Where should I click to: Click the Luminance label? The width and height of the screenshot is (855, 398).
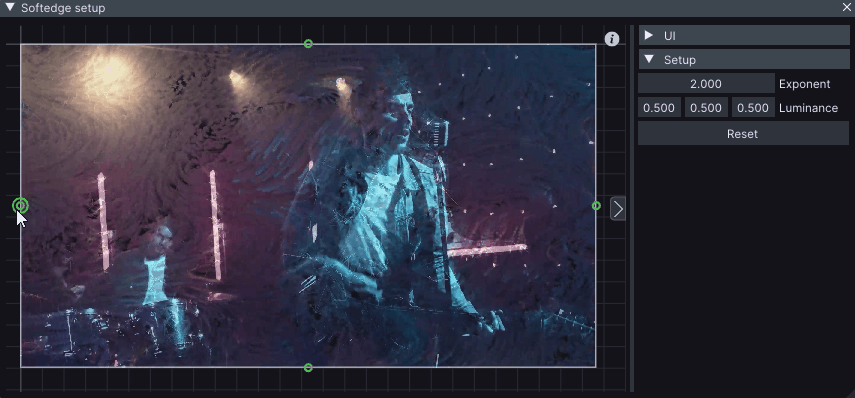(809, 108)
